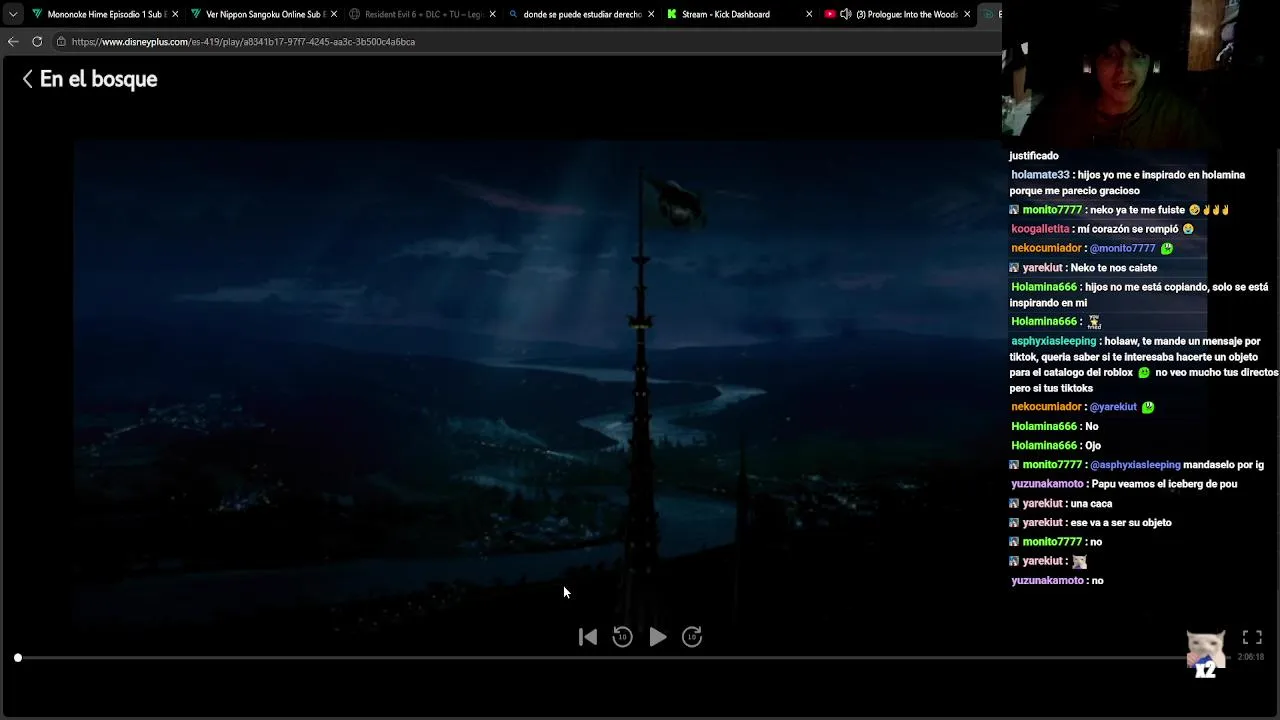Click the 2:06:18 remaining time label

1251,657
